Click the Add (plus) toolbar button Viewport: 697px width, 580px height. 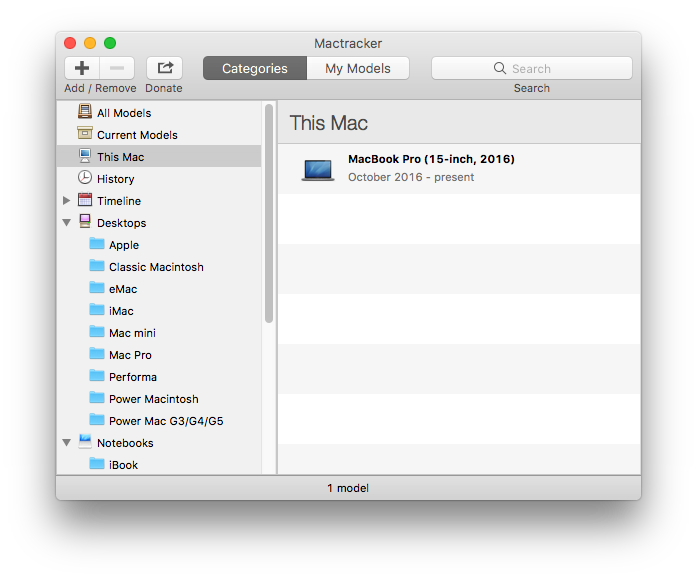(x=82, y=68)
